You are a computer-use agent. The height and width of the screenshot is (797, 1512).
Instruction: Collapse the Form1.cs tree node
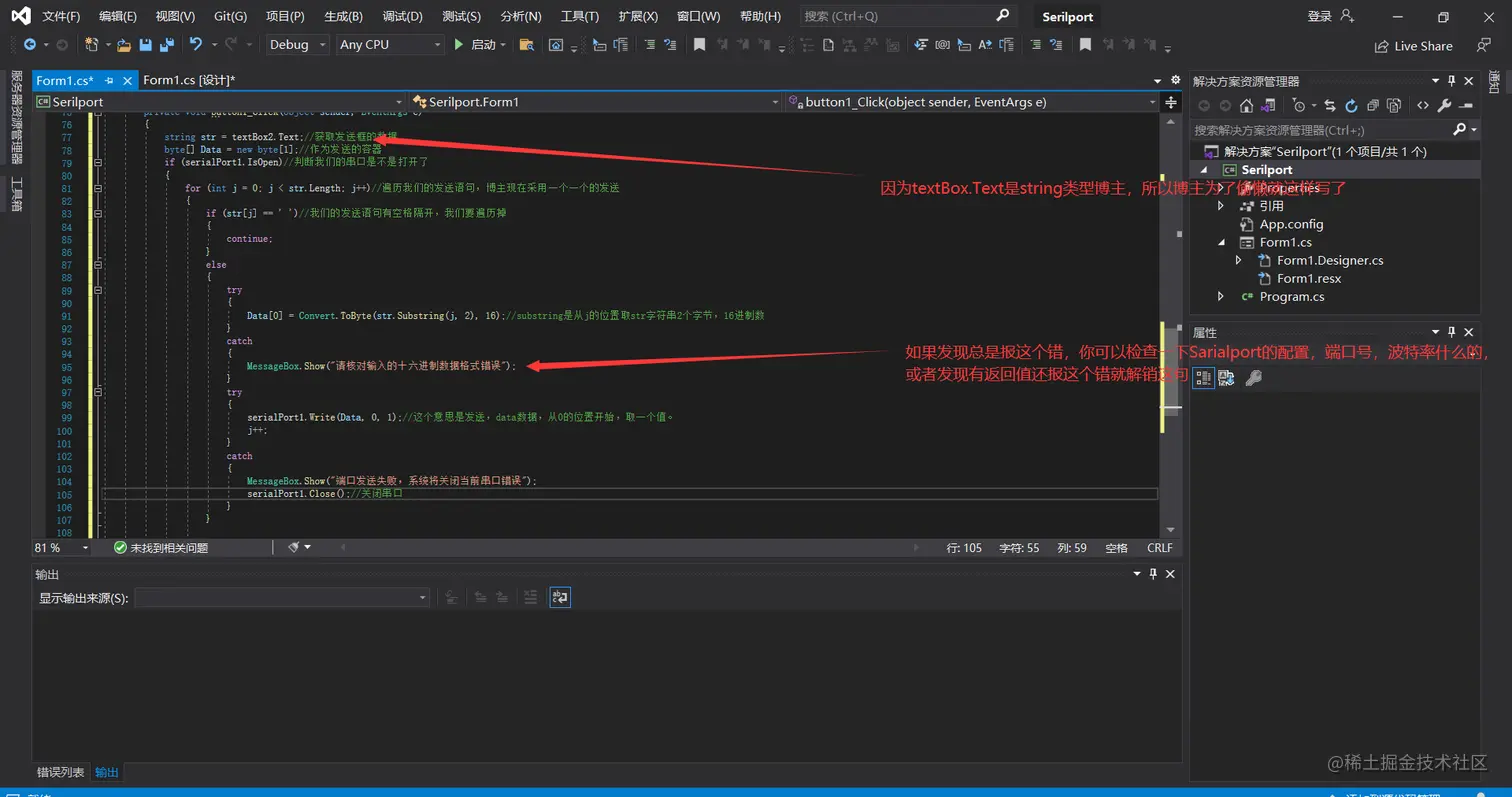(1220, 242)
